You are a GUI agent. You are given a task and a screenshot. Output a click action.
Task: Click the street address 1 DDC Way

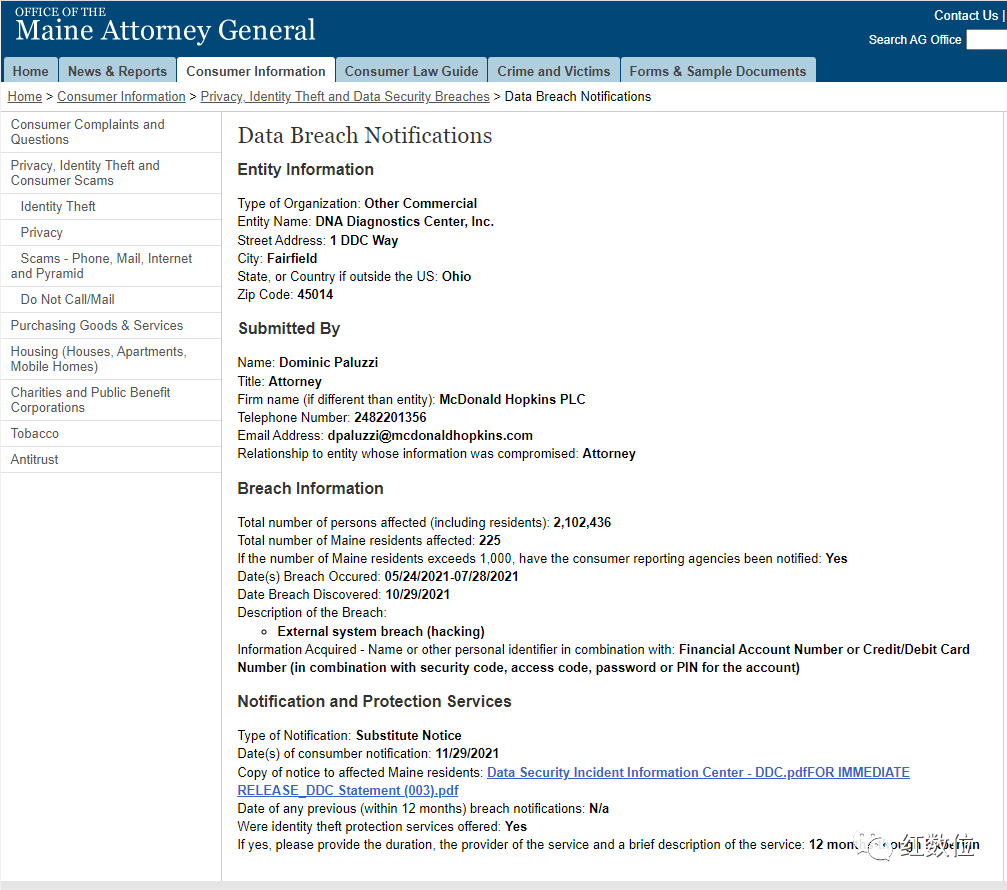364,241
